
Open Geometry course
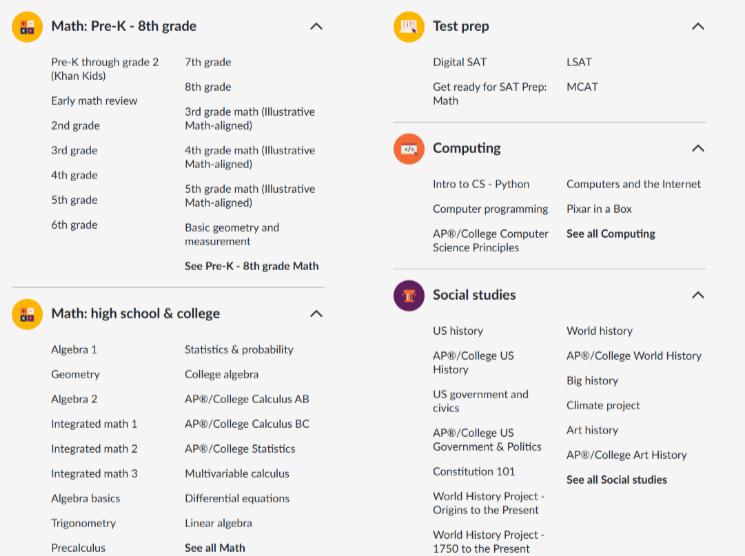click(75, 374)
